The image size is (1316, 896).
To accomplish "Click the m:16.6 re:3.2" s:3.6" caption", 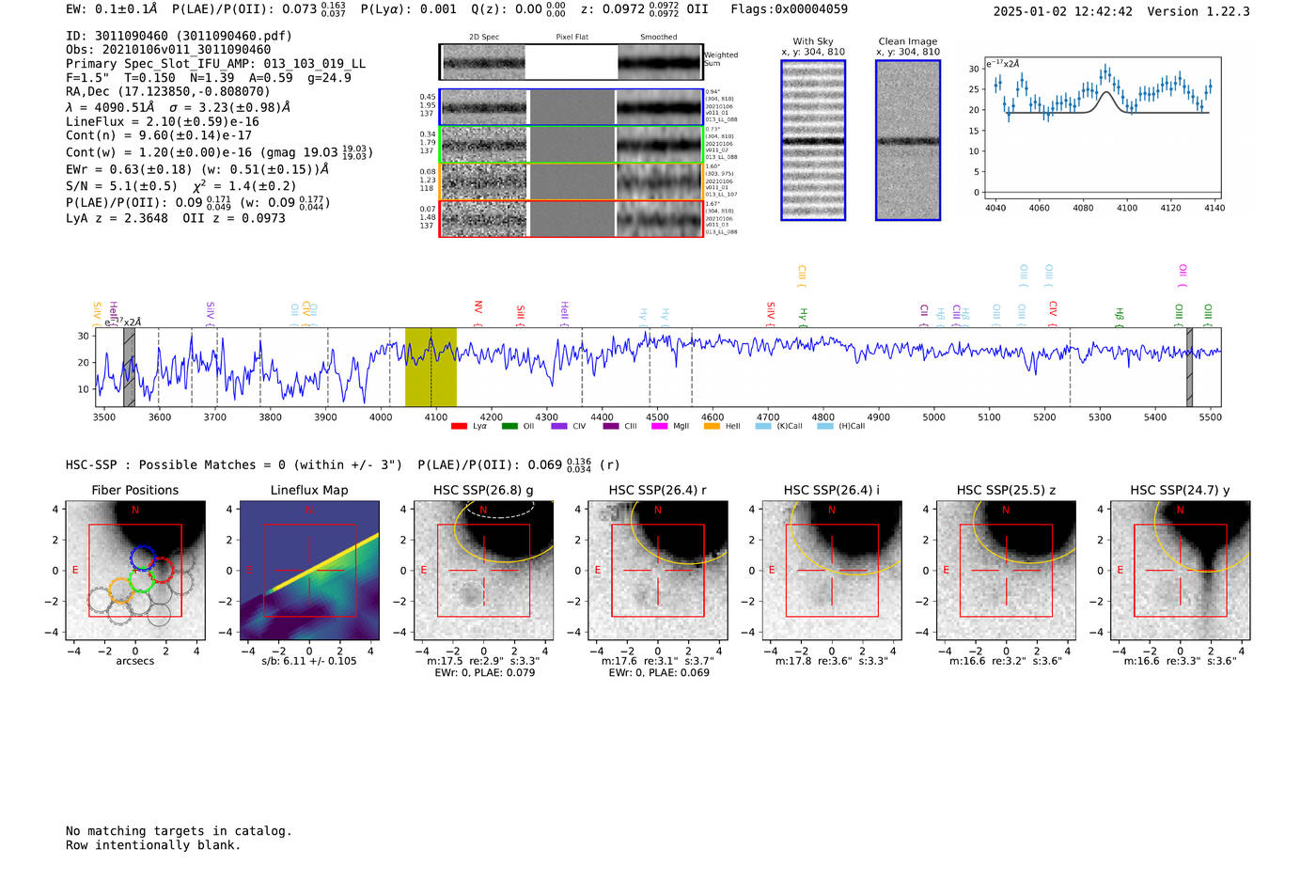I will [x=1006, y=661].
